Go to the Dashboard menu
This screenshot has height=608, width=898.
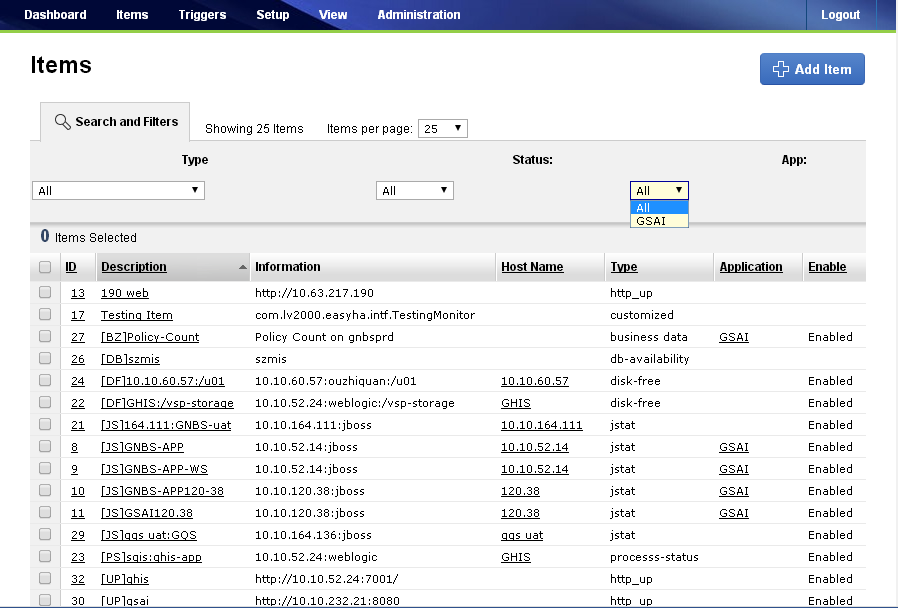click(55, 15)
